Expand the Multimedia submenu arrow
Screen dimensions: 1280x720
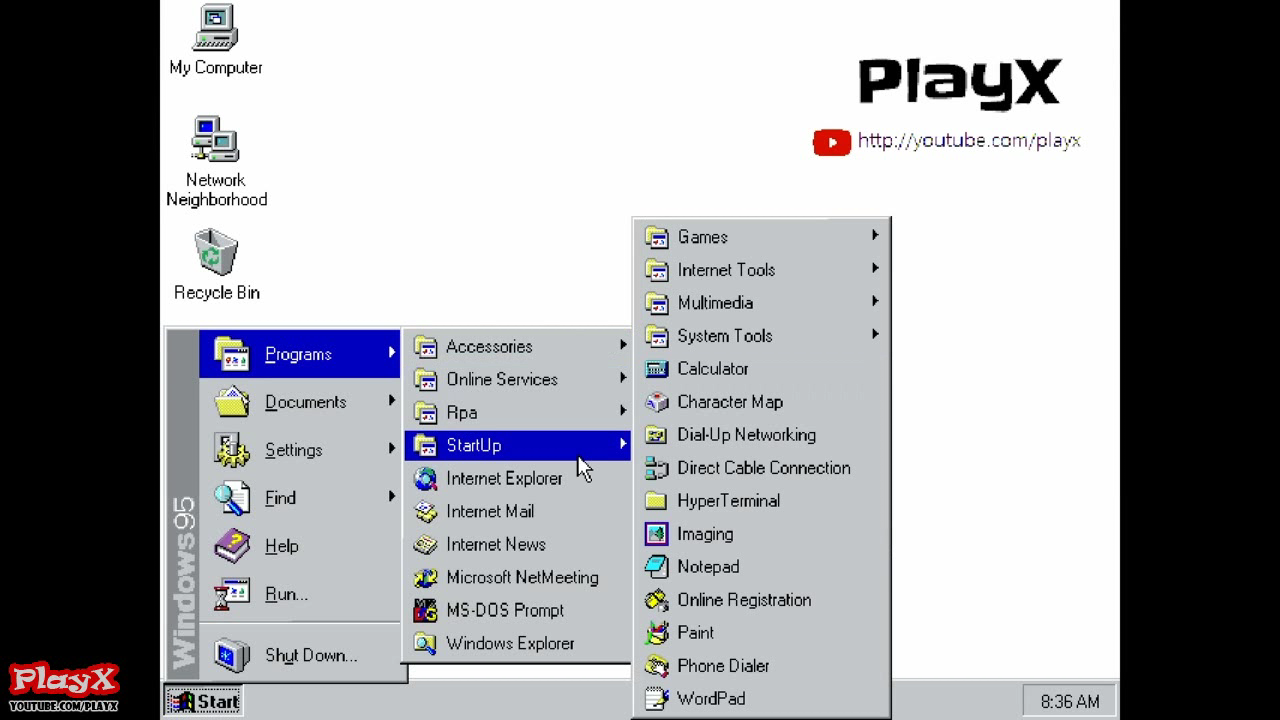point(875,302)
